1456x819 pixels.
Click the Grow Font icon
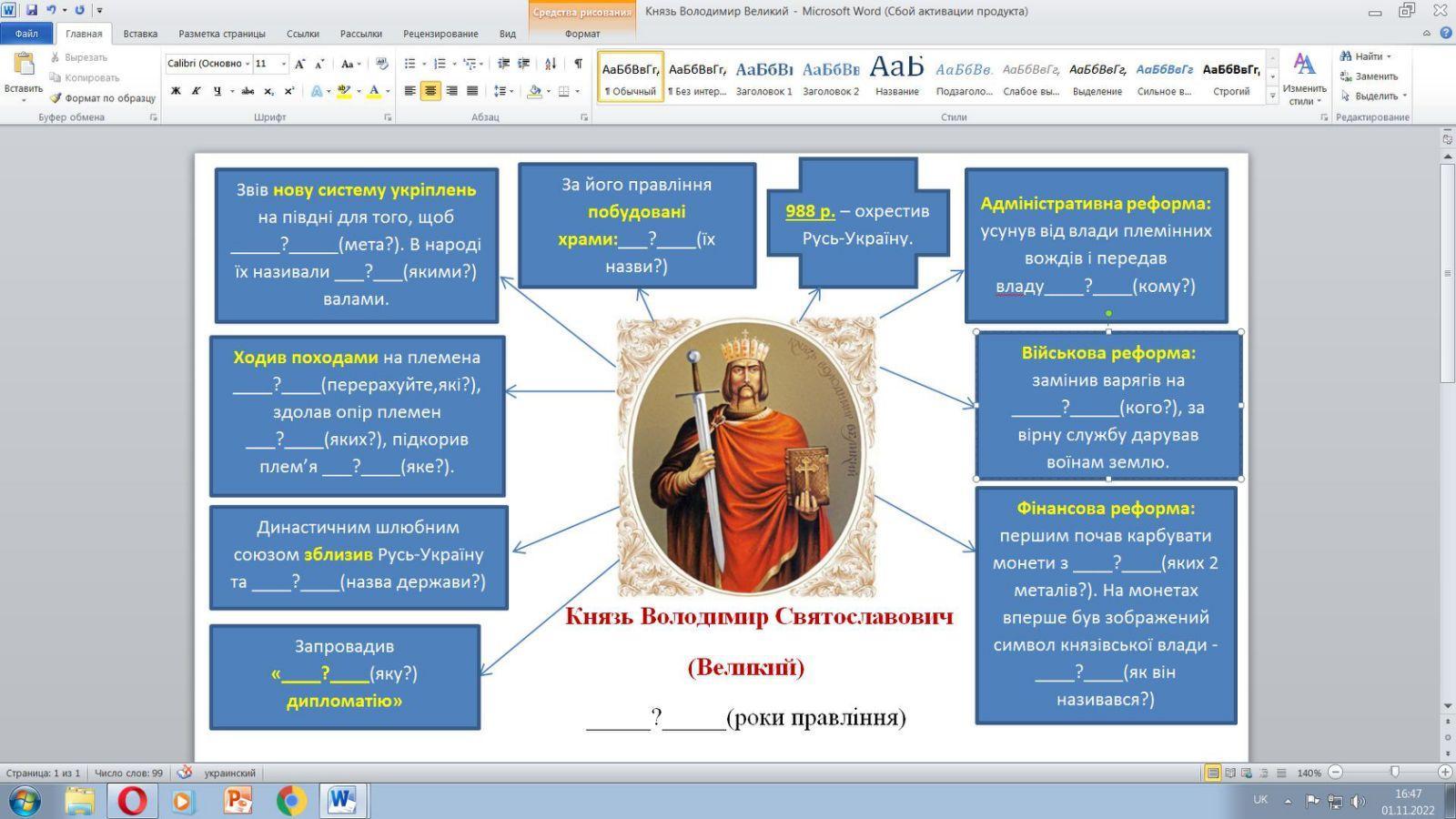tap(299, 64)
